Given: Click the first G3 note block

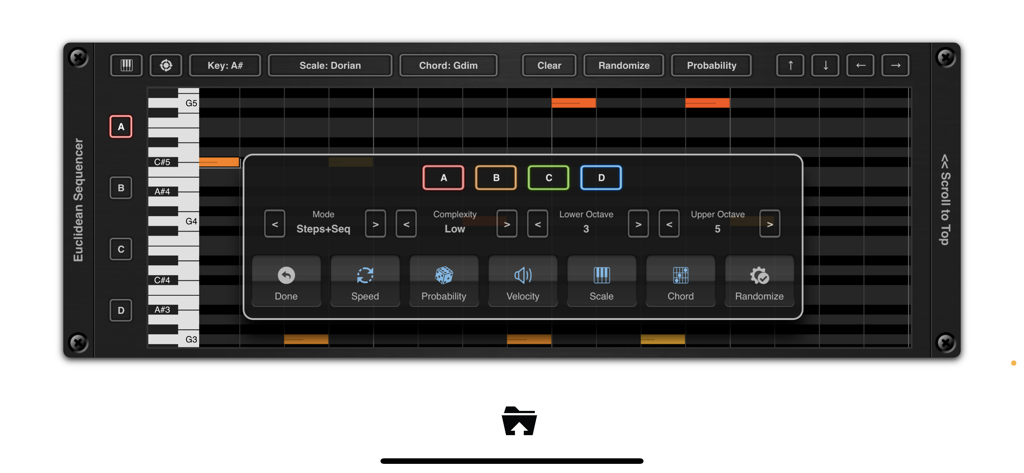Looking at the screenshot, I should [306, 339].
